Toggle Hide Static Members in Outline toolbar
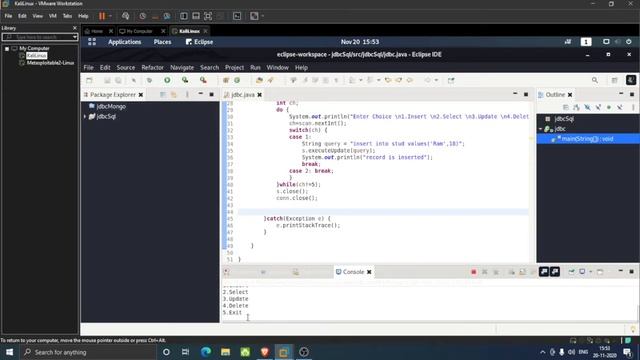The width and height of the screenshot is (640, 360). [x=598, y=107]
